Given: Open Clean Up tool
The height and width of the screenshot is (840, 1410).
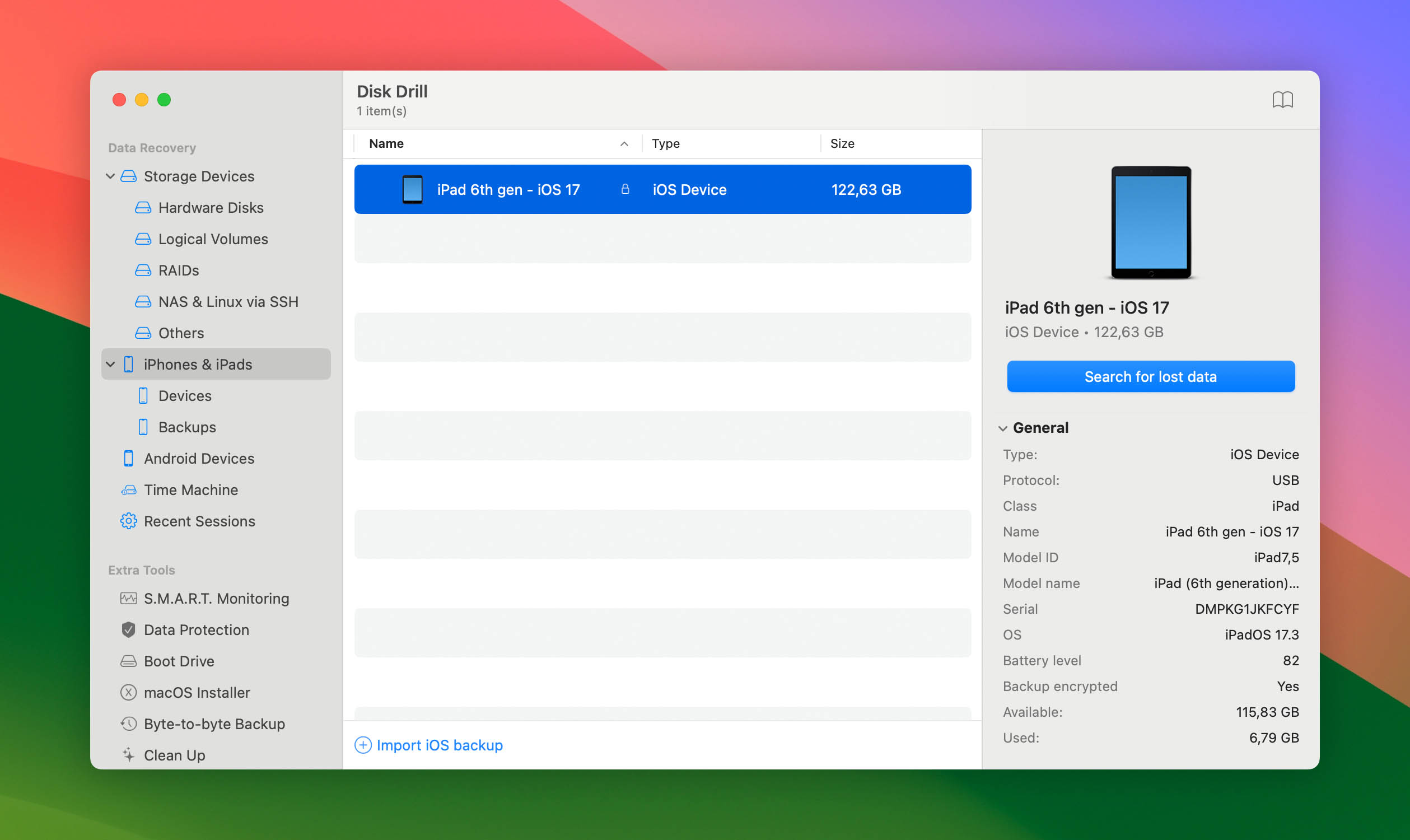Looking at the screenshot, I should [x=174, y=754].
